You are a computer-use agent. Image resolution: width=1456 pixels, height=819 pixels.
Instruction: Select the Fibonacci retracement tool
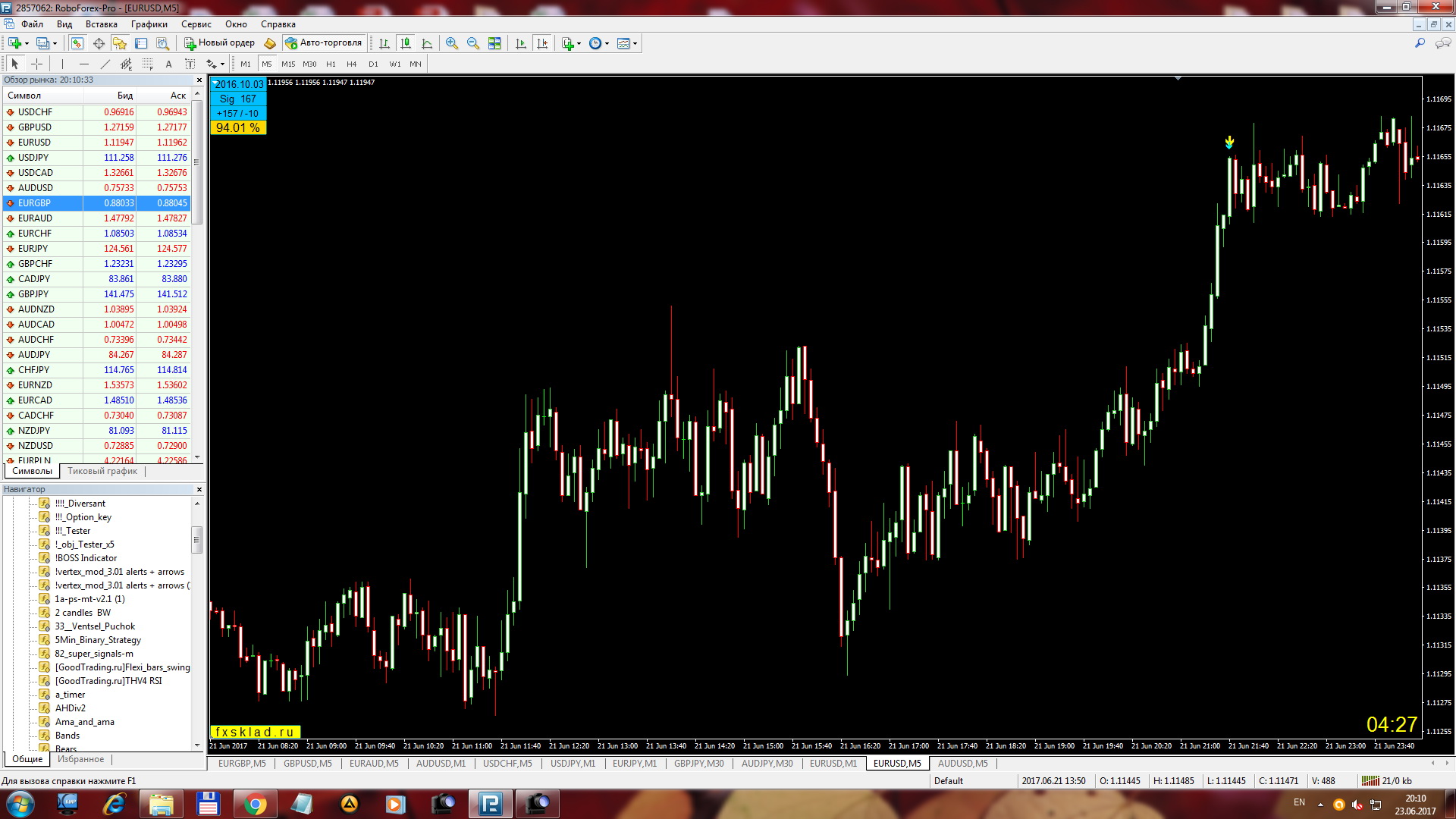click(148, 64)
